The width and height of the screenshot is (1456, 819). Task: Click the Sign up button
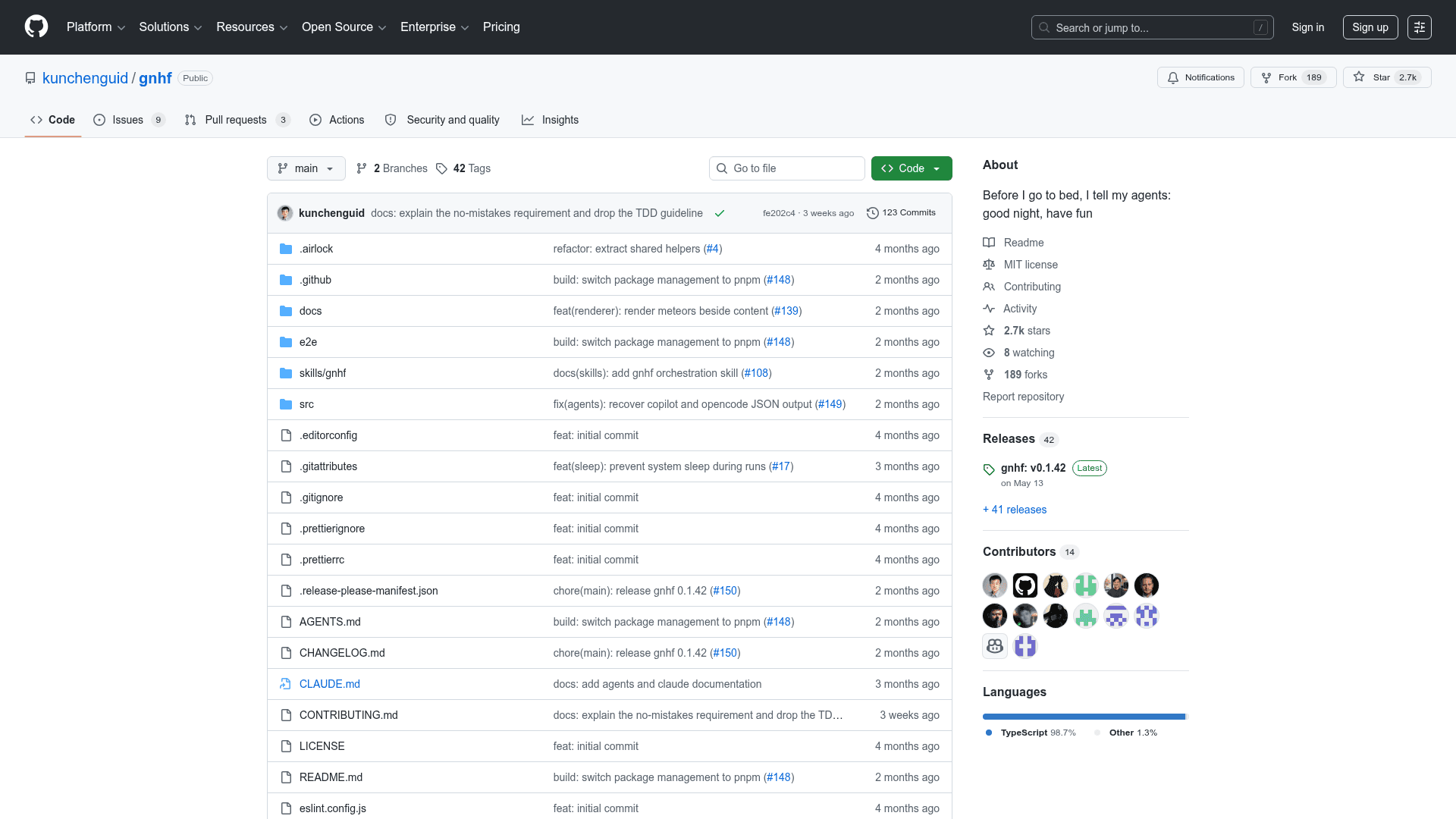click(1370, 27)
